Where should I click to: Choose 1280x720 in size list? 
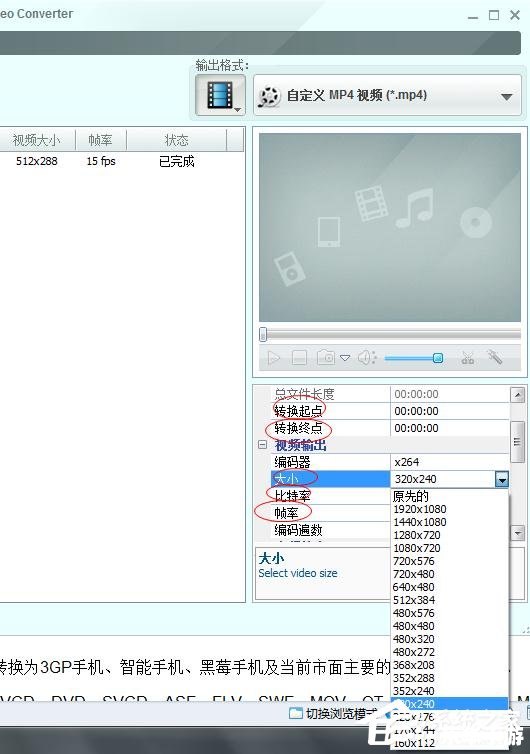[x=450, y=535]
